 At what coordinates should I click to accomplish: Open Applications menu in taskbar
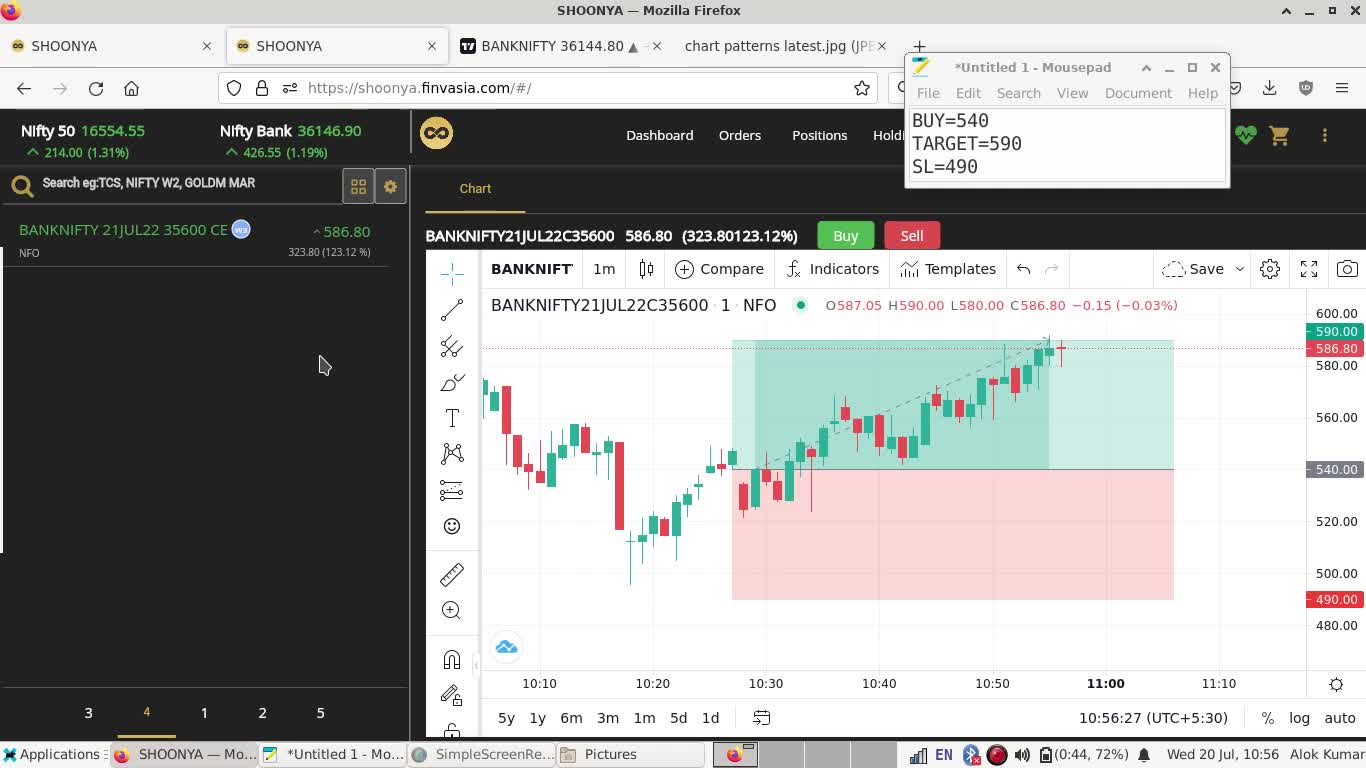[52, 755]
